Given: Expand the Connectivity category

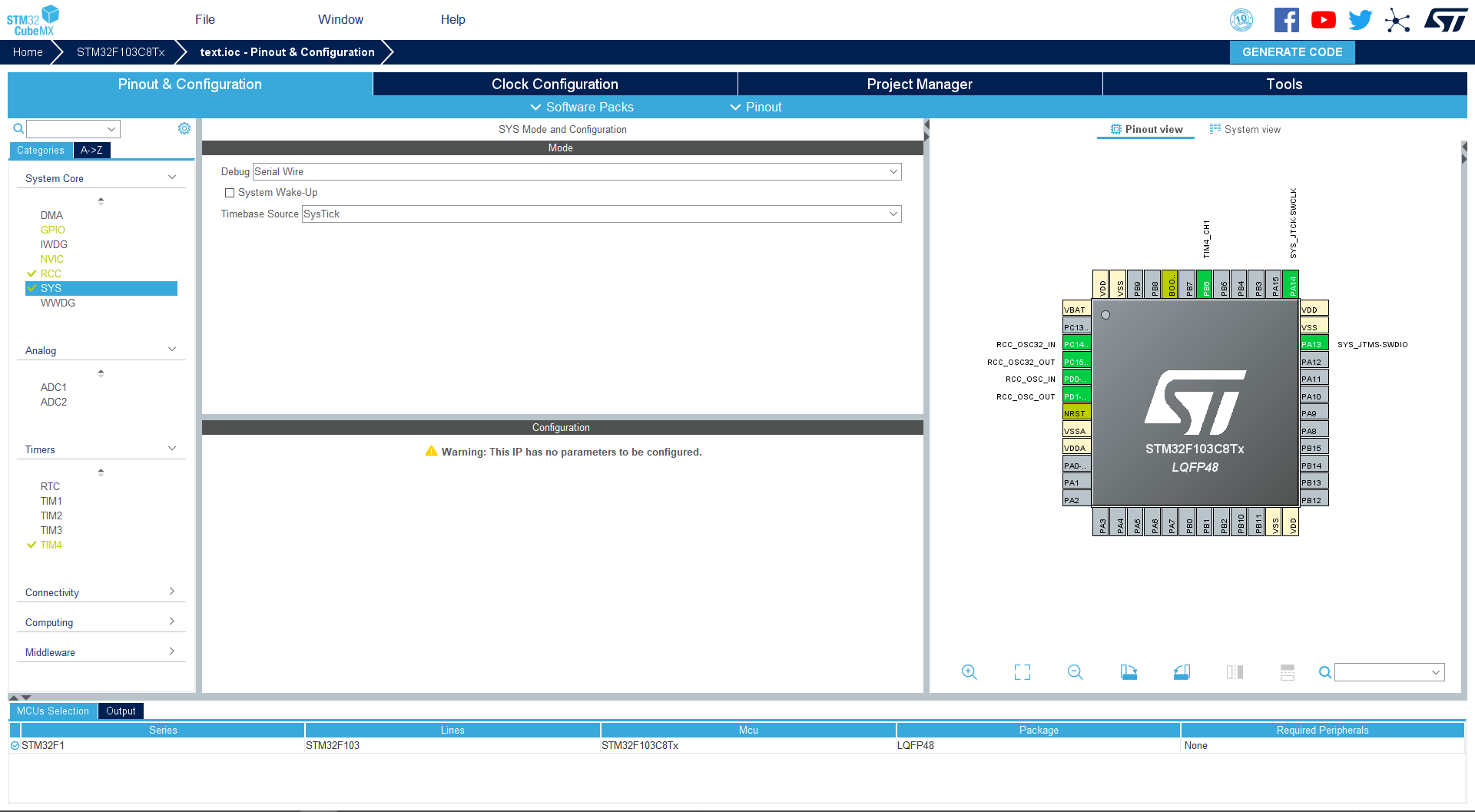Looking at the screenshot, I should point(172,592).
